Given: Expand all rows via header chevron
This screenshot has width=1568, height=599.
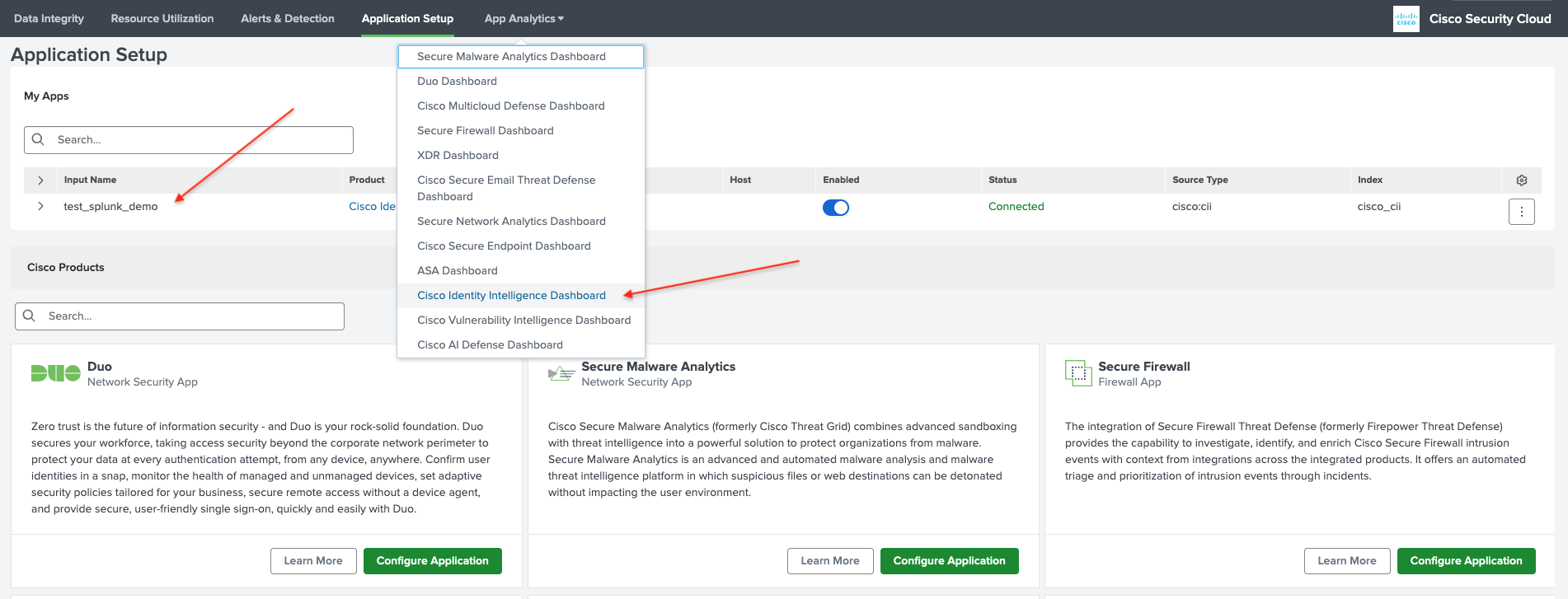Looking at the screenshot, I should (x=40, y=180).
